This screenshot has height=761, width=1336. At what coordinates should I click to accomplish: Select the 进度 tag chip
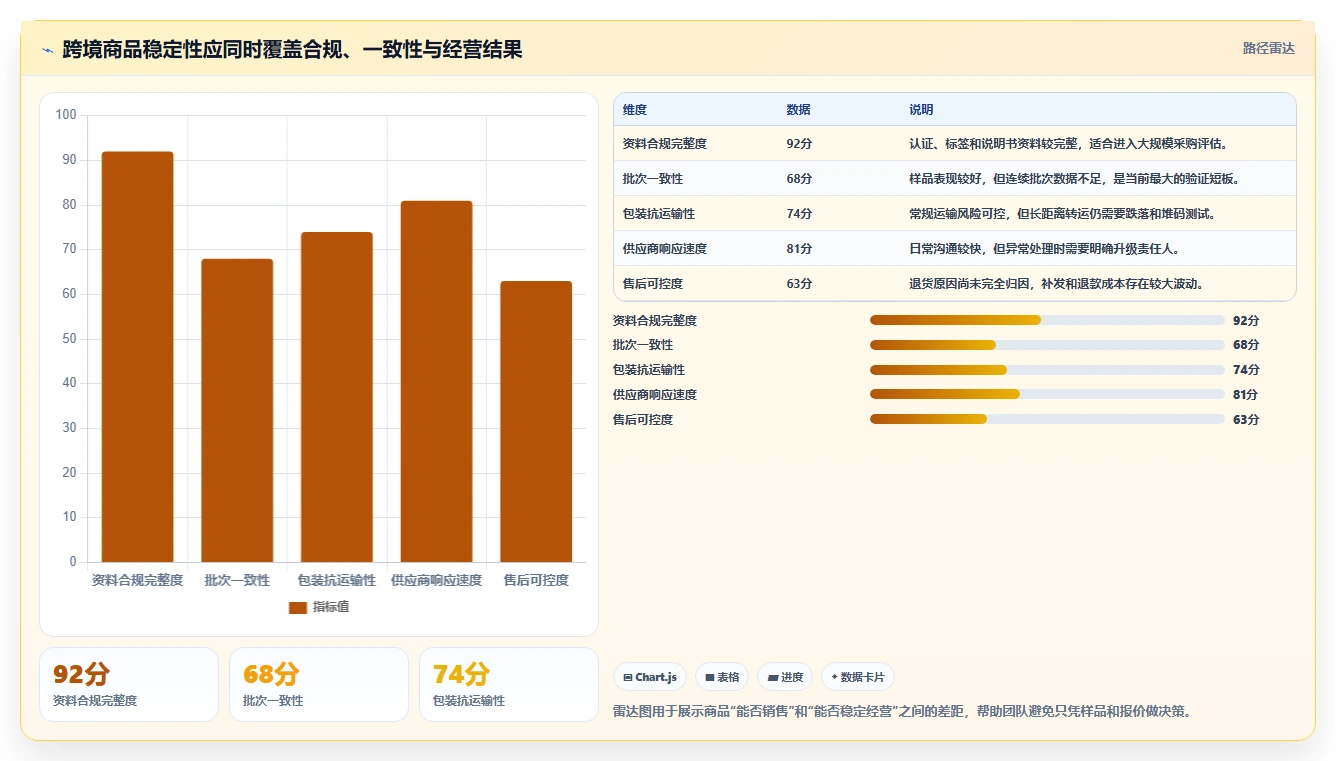785,677
